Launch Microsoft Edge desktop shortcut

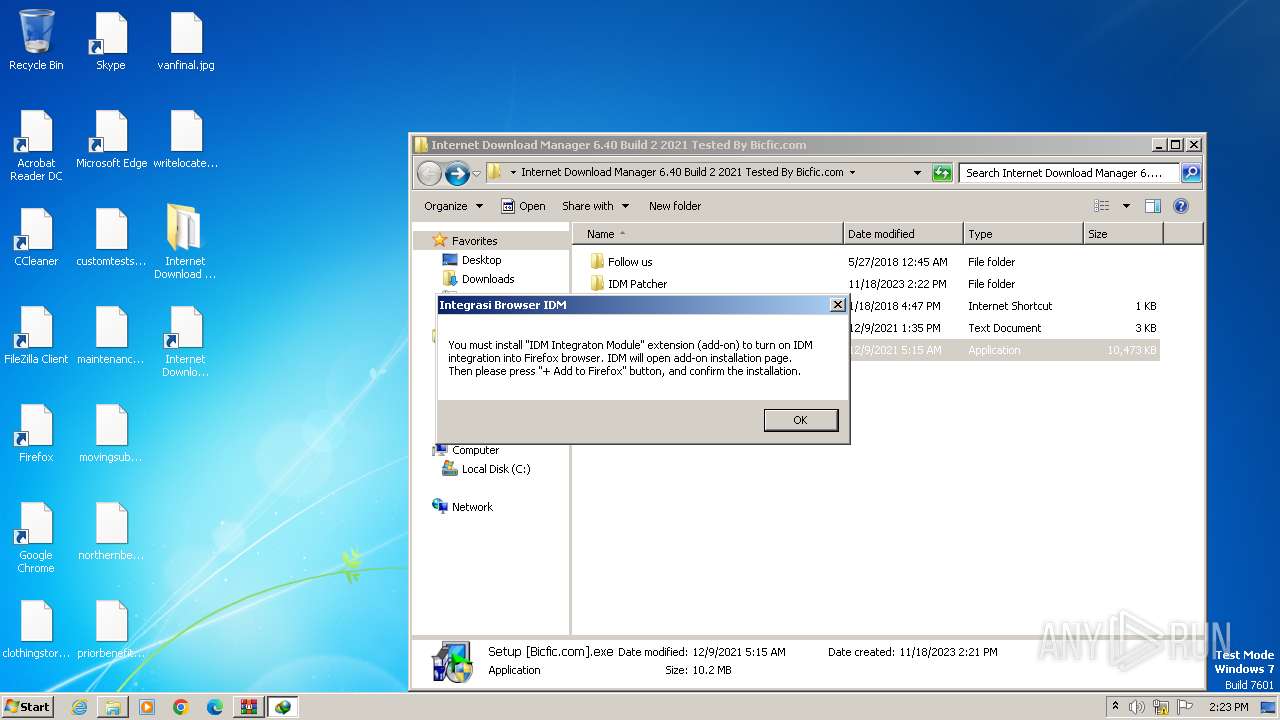pyautogui.click(x=111, y=139)
